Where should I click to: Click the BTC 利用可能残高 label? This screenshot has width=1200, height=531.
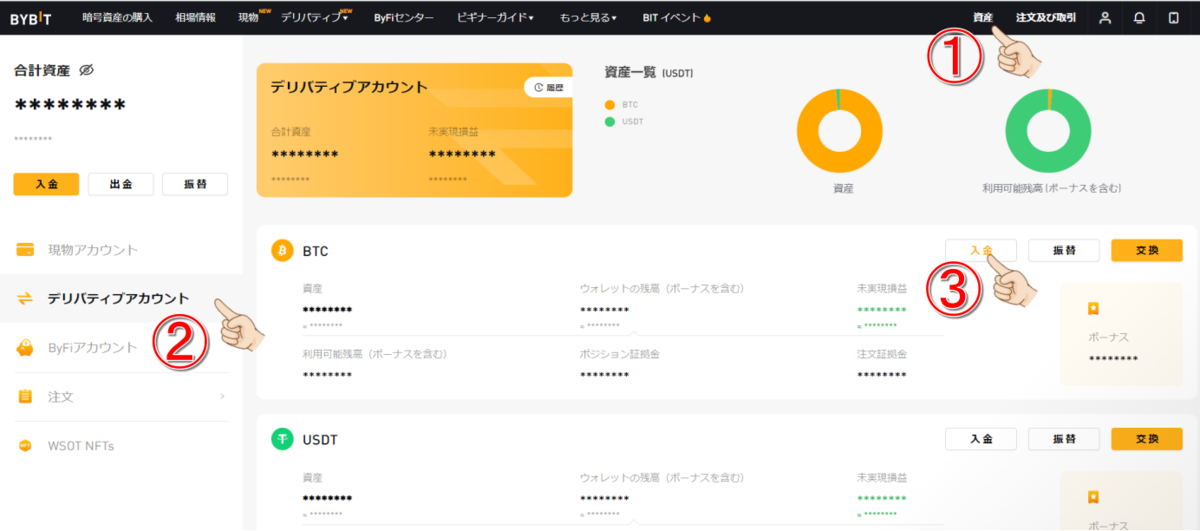click(375, 354)
